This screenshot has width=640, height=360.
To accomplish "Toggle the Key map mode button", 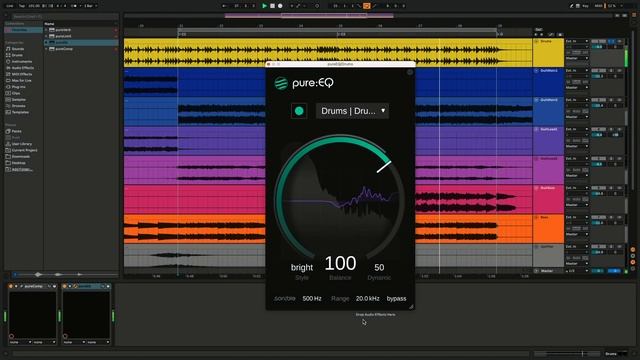I will tap(585, 6).
